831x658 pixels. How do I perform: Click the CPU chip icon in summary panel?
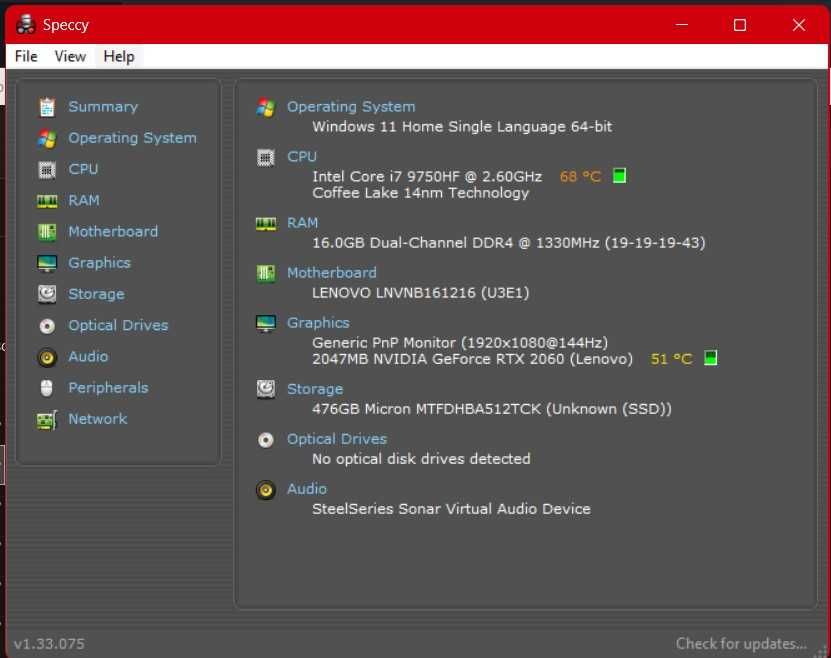266,157
